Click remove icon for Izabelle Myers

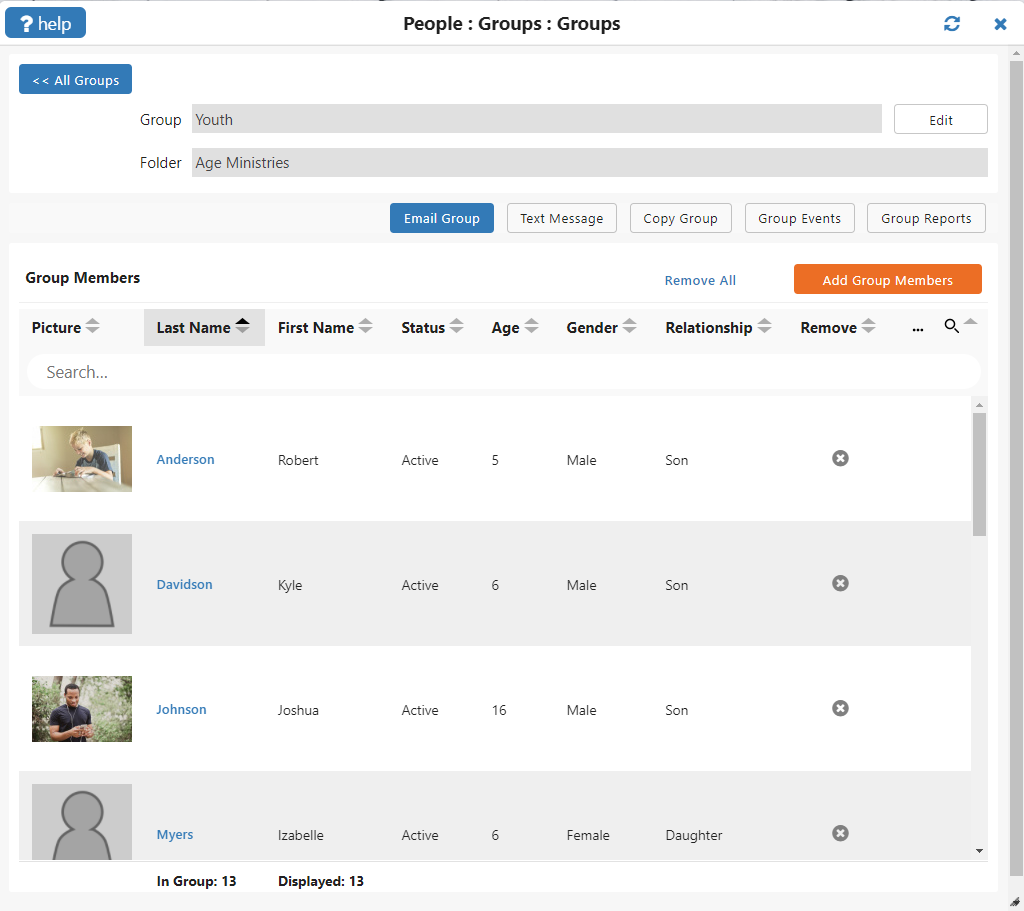coord(840,833)
